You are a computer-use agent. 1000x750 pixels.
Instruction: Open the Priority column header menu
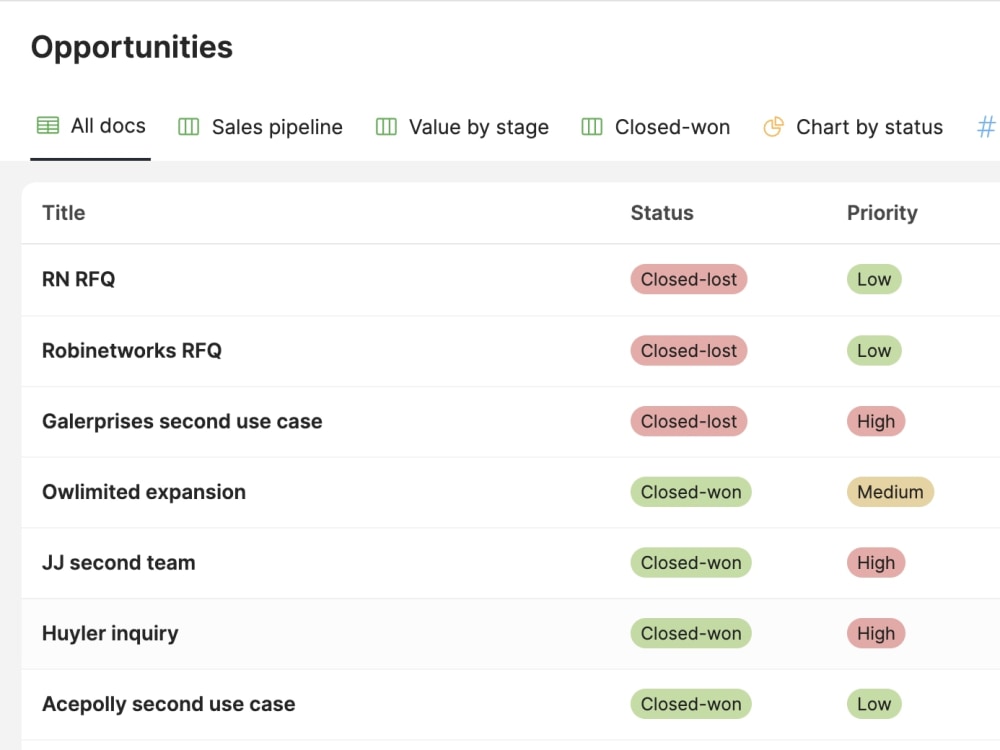coord(883,213)
